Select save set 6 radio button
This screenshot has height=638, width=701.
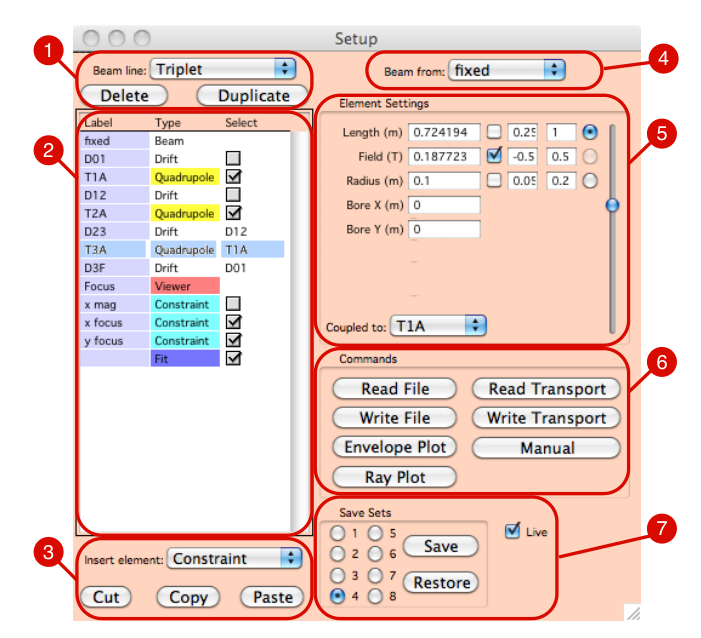(x=375, y=553)
